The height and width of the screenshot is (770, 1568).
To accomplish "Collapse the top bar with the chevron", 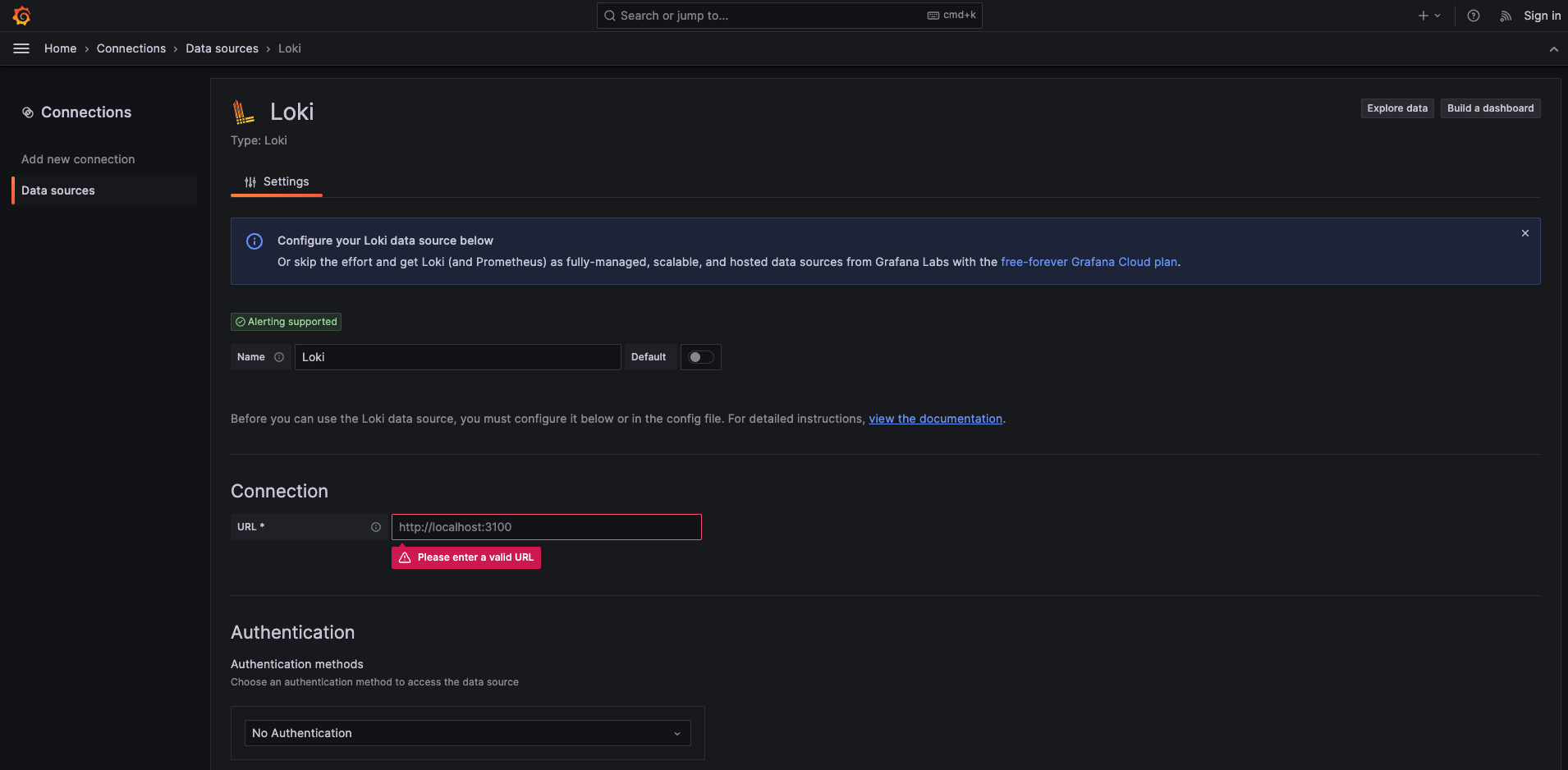I will click(1553, 49).
